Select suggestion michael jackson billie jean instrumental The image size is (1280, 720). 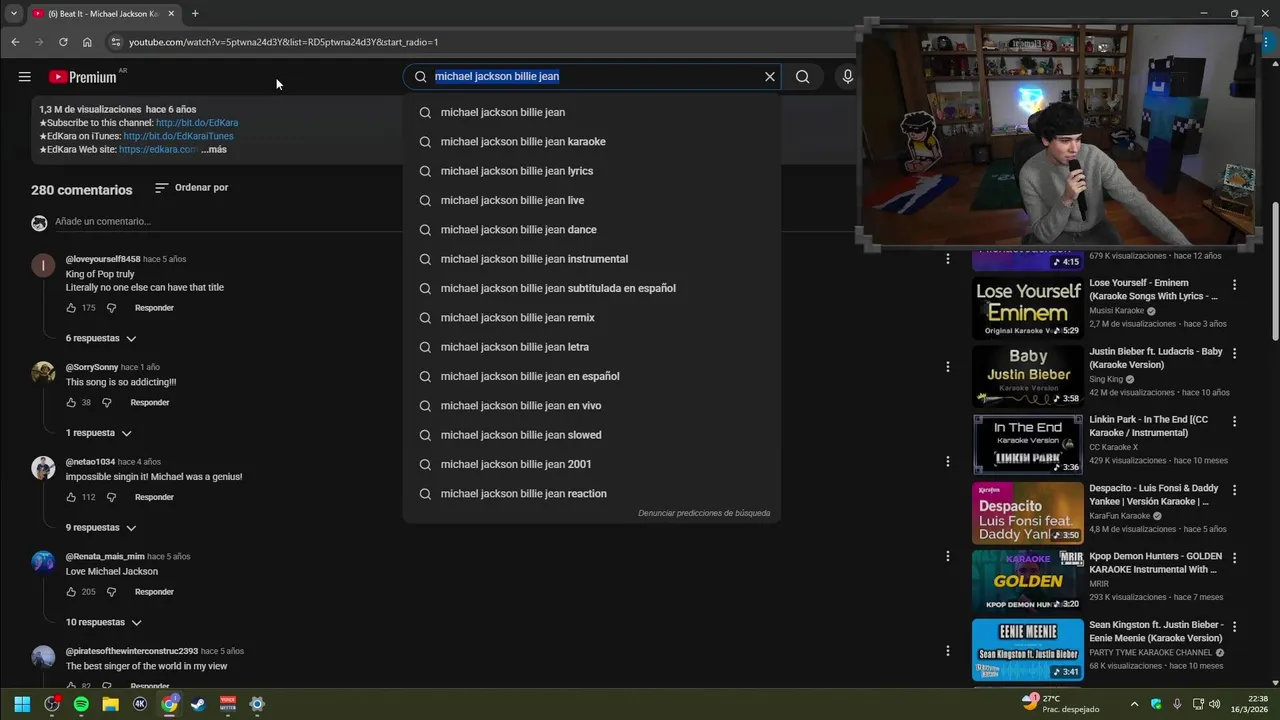(592, 259)
